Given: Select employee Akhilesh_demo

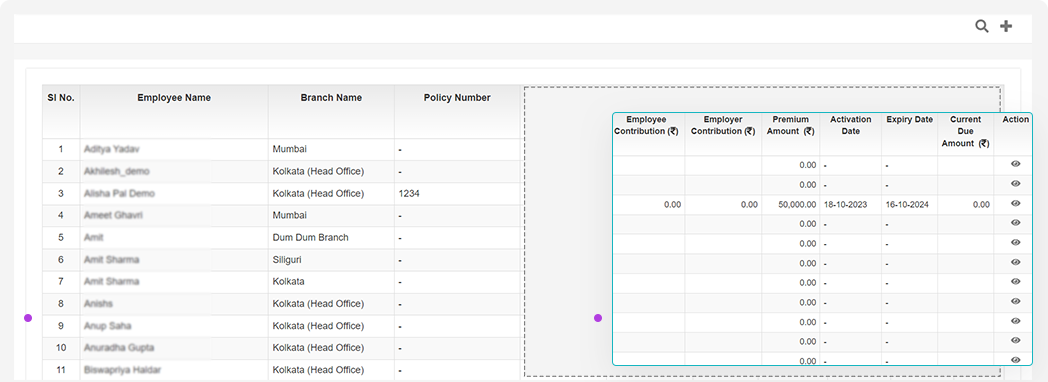Looking at the screenshot, I should pos(117,172).
